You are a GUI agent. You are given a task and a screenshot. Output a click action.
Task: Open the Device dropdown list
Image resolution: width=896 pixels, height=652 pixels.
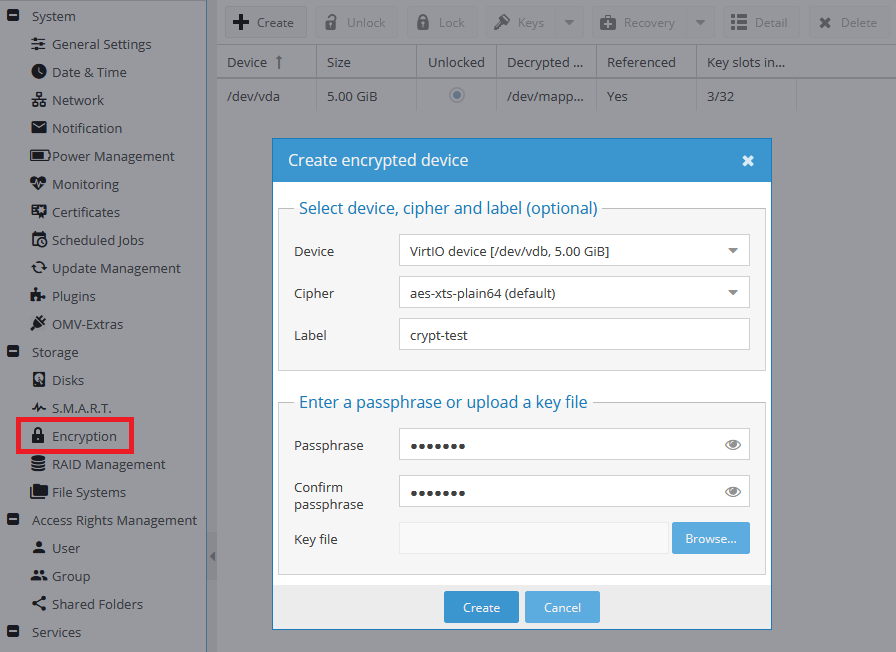(733, 251)
